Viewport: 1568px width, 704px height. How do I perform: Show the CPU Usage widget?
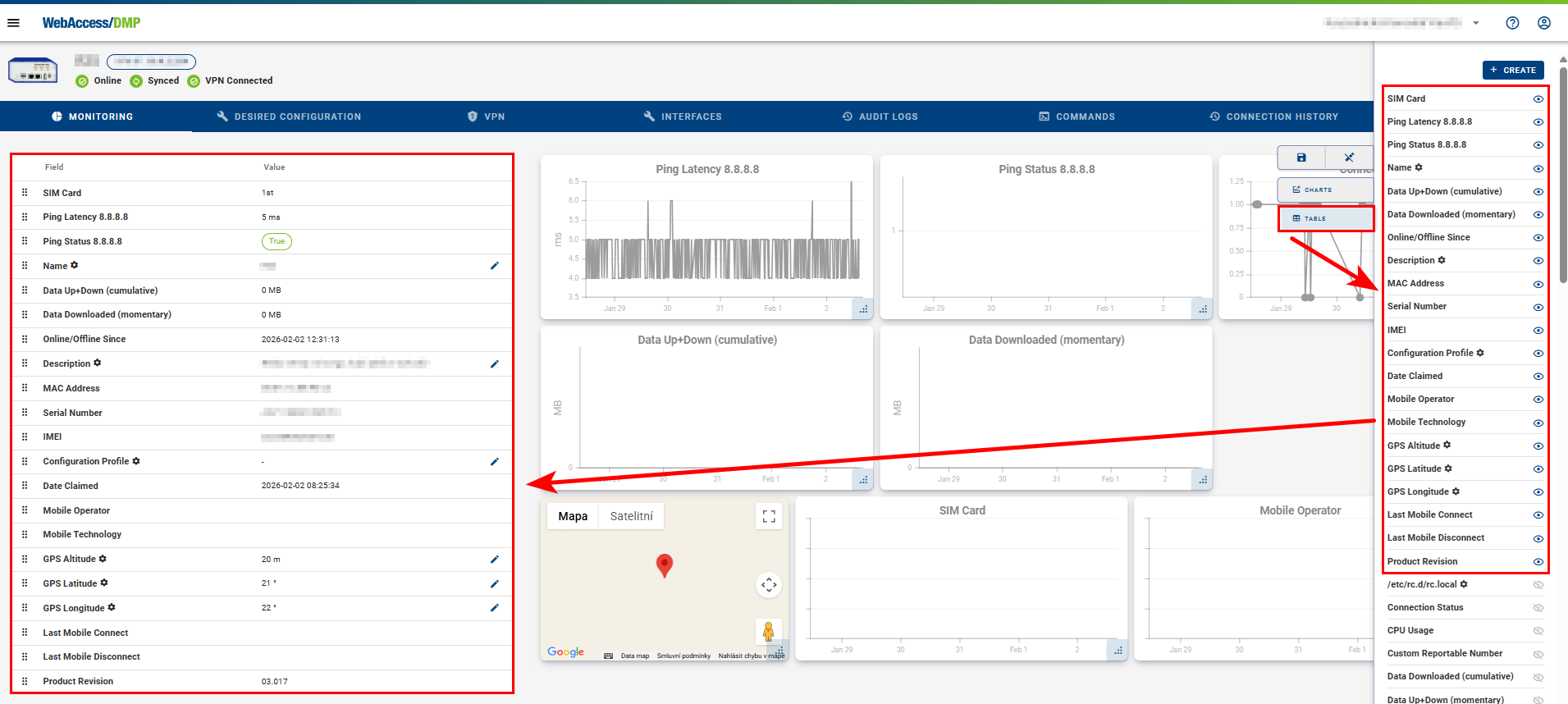pos(1538,631)
